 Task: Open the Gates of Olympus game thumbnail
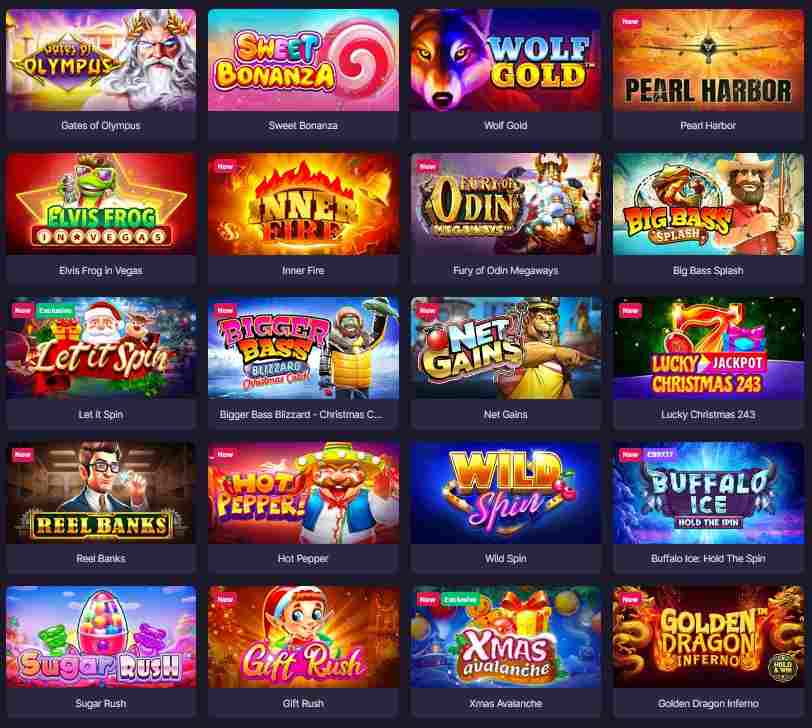(x=101, y=60)
